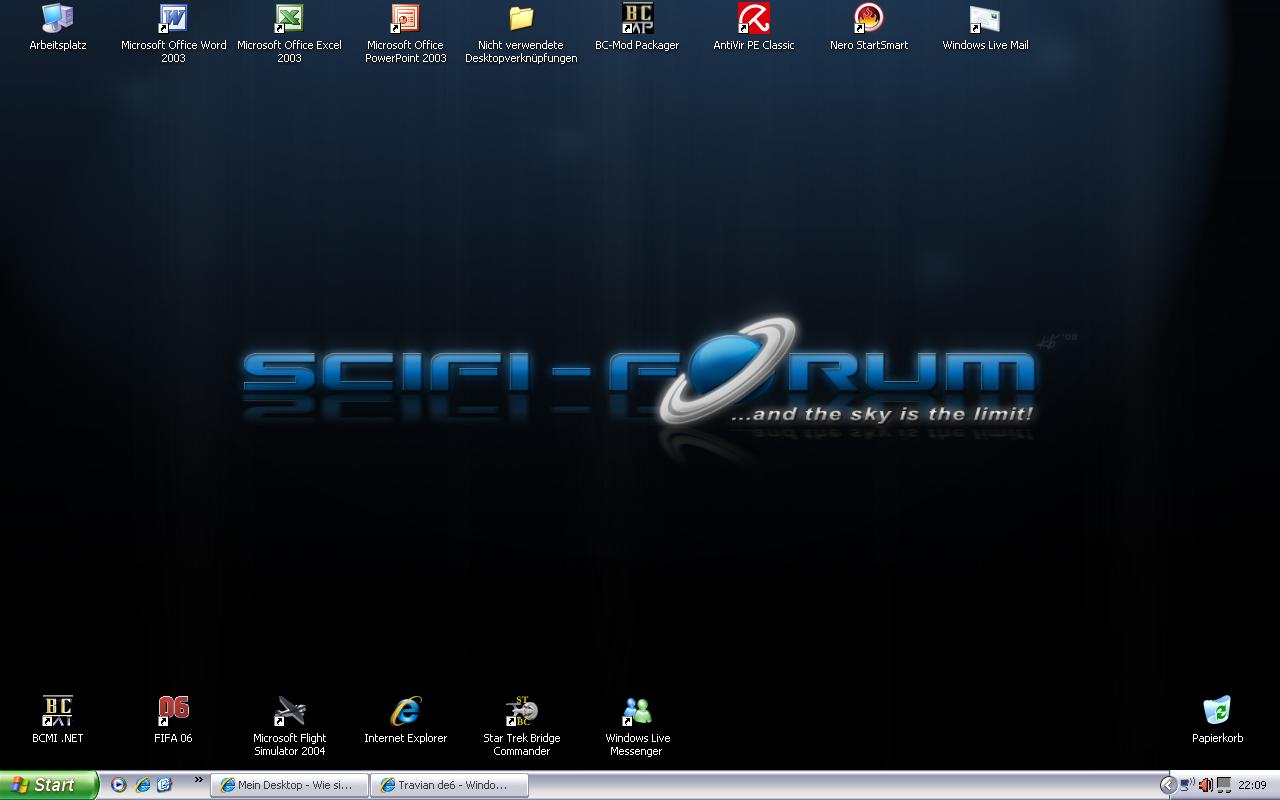Click the volume speaker icon in tray
Viewport: 1280px width, 800px height.
click(1205, 785)
